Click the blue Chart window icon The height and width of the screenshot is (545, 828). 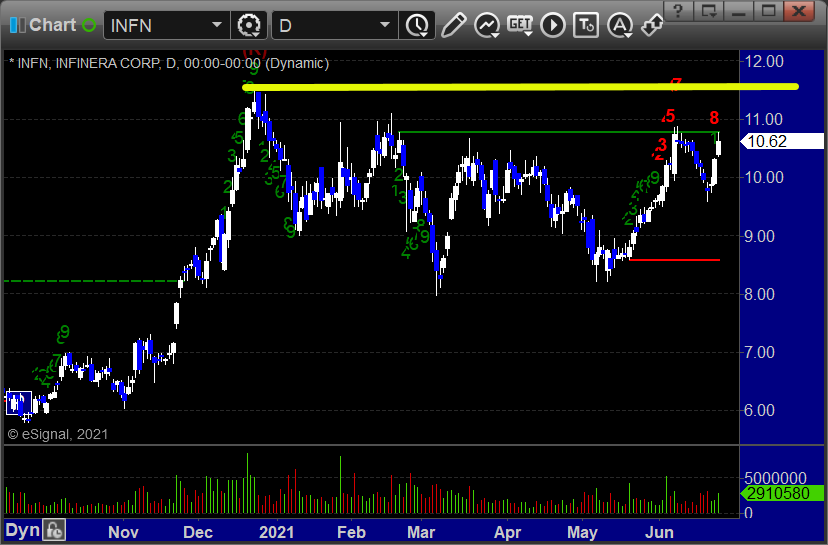click(x=17, y=25)
